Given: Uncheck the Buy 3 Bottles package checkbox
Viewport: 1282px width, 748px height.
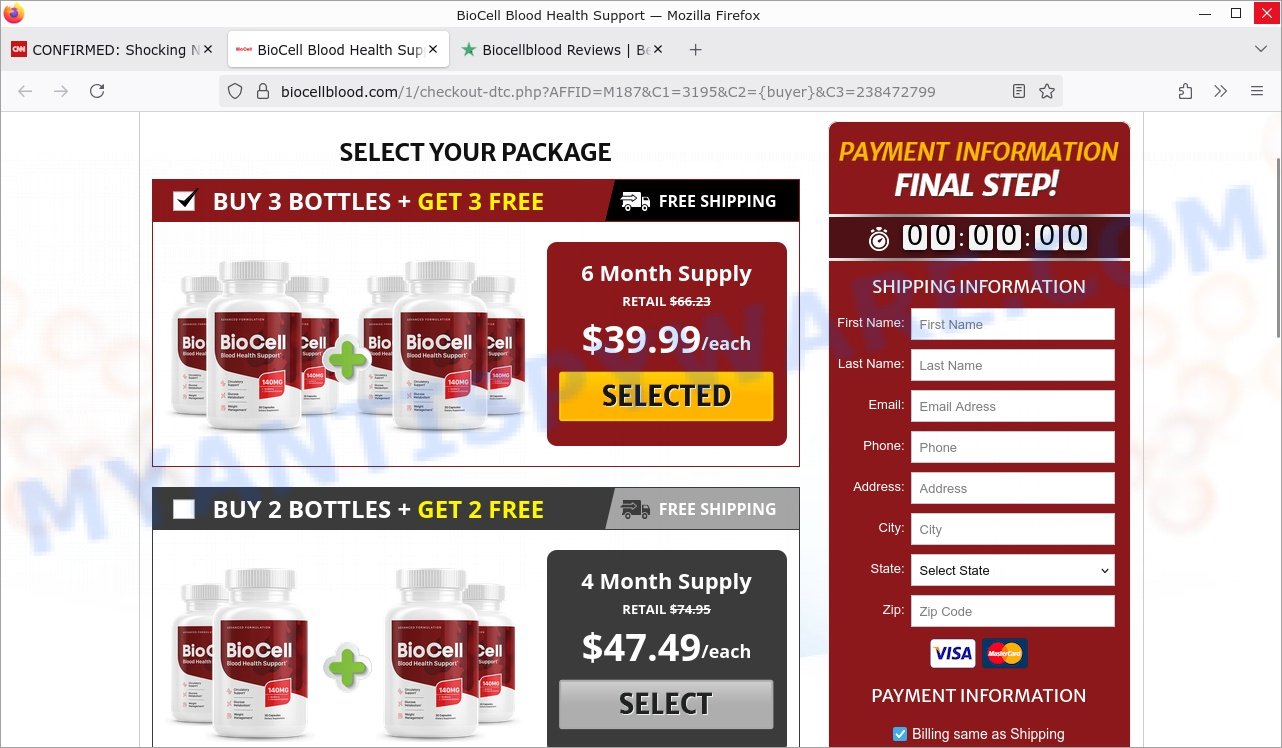Looking at the screenshot, I should click(184, 201).
